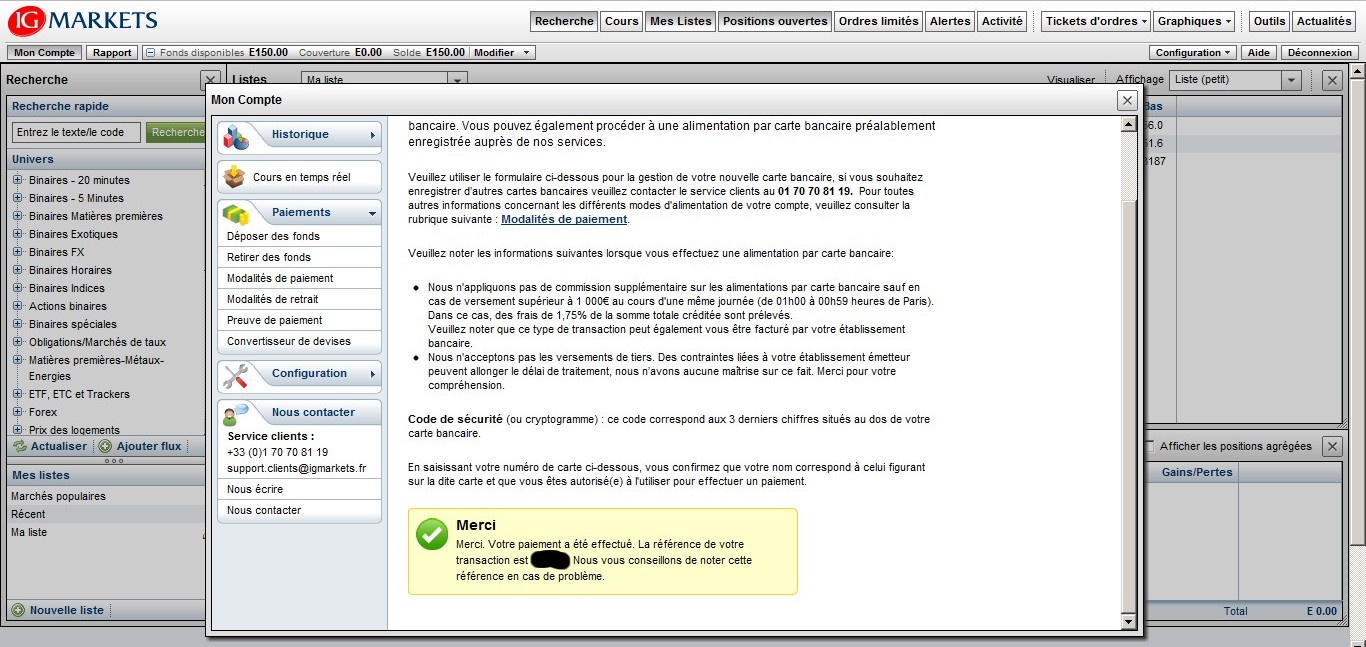Click the dialog scrollbar down arrow

tap(1129, 622)
